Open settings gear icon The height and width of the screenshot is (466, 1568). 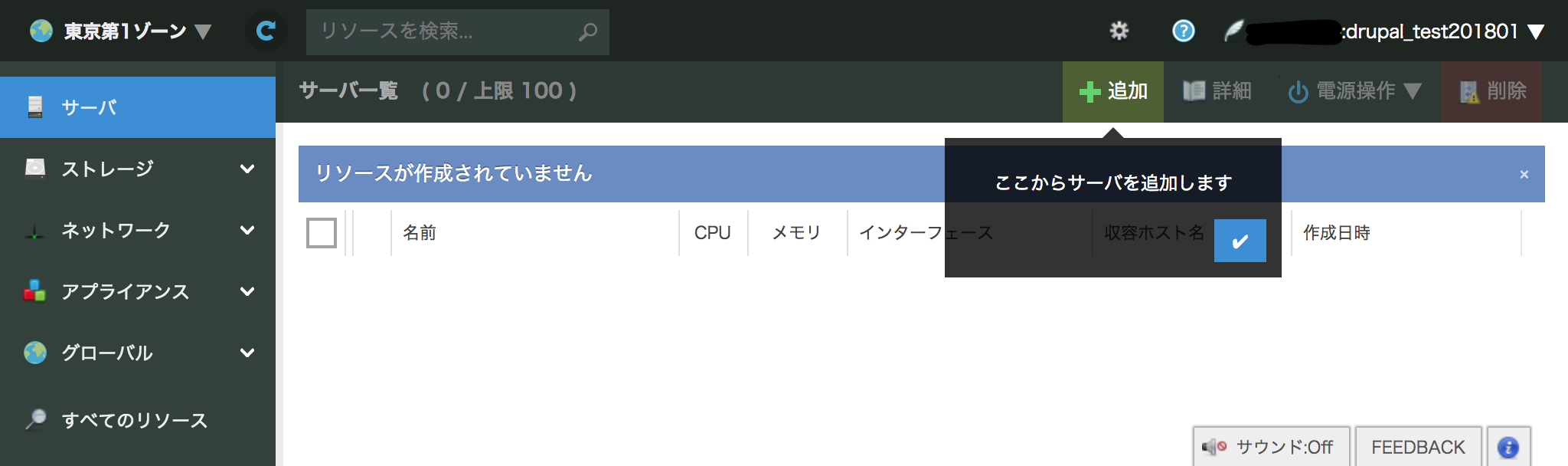tap(1119, 31)
